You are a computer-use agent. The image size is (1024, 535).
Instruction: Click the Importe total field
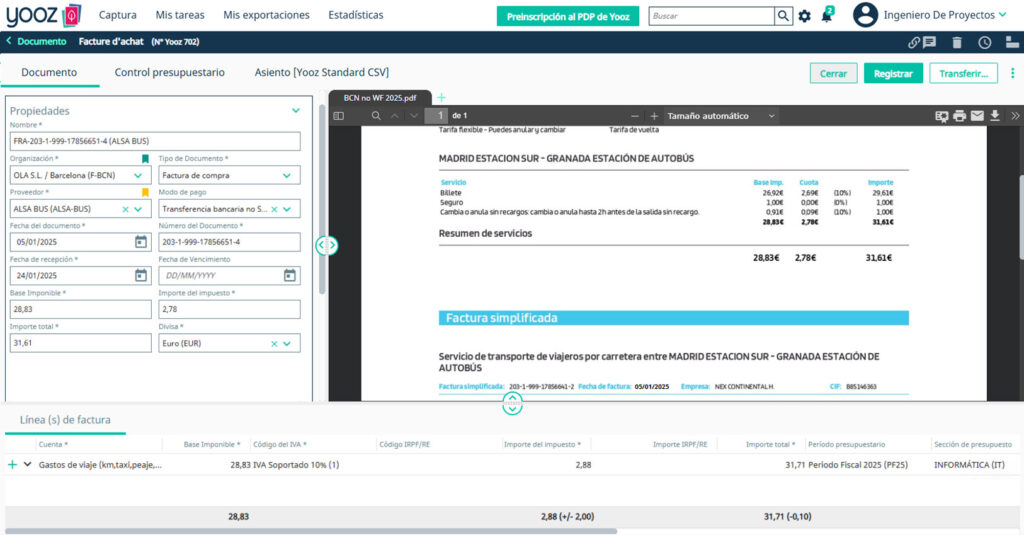(x=81, y=343)
